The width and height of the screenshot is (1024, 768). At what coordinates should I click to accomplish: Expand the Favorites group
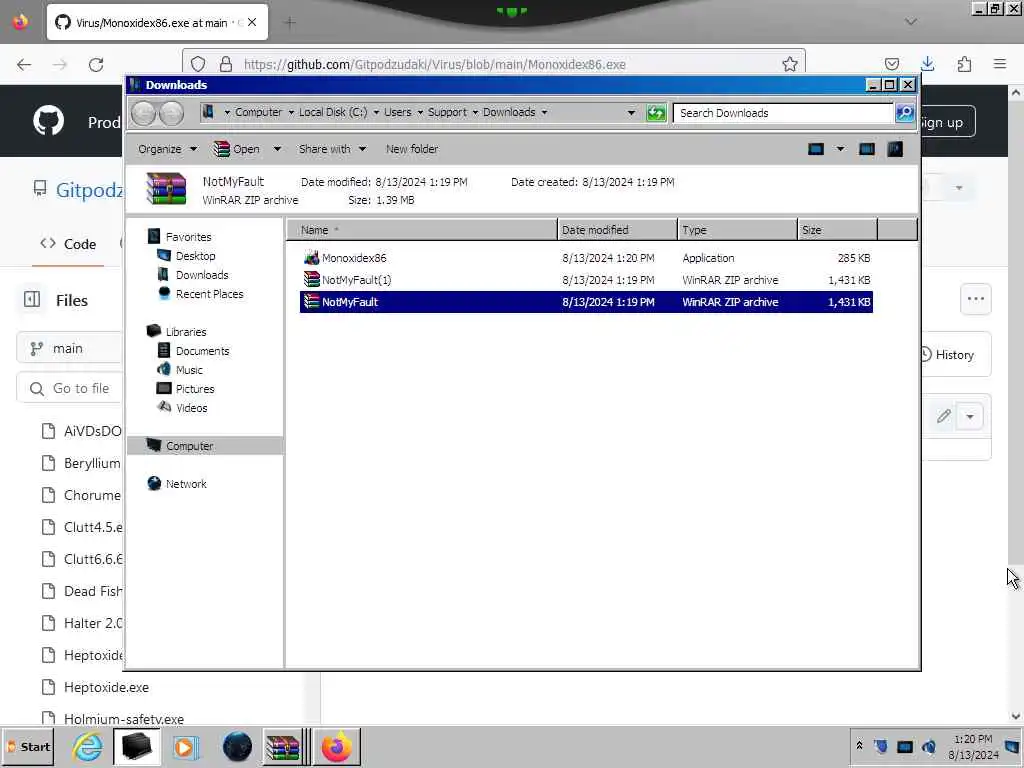188,237
